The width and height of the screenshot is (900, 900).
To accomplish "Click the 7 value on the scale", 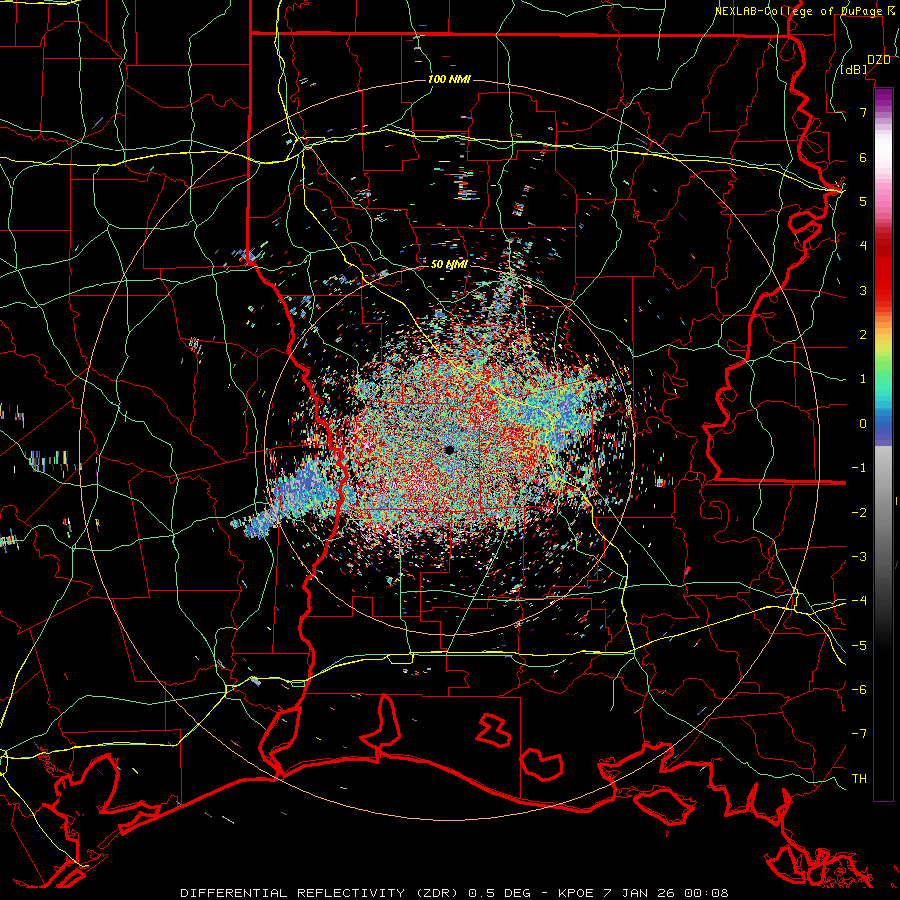I will point(863,112).
